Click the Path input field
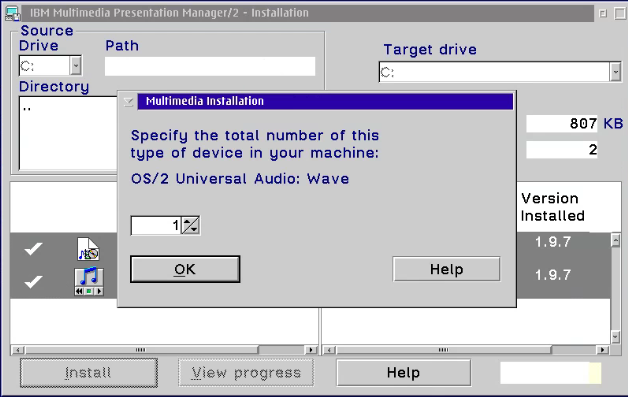Viewport: 628px width, 397px height. click(210, 66)
